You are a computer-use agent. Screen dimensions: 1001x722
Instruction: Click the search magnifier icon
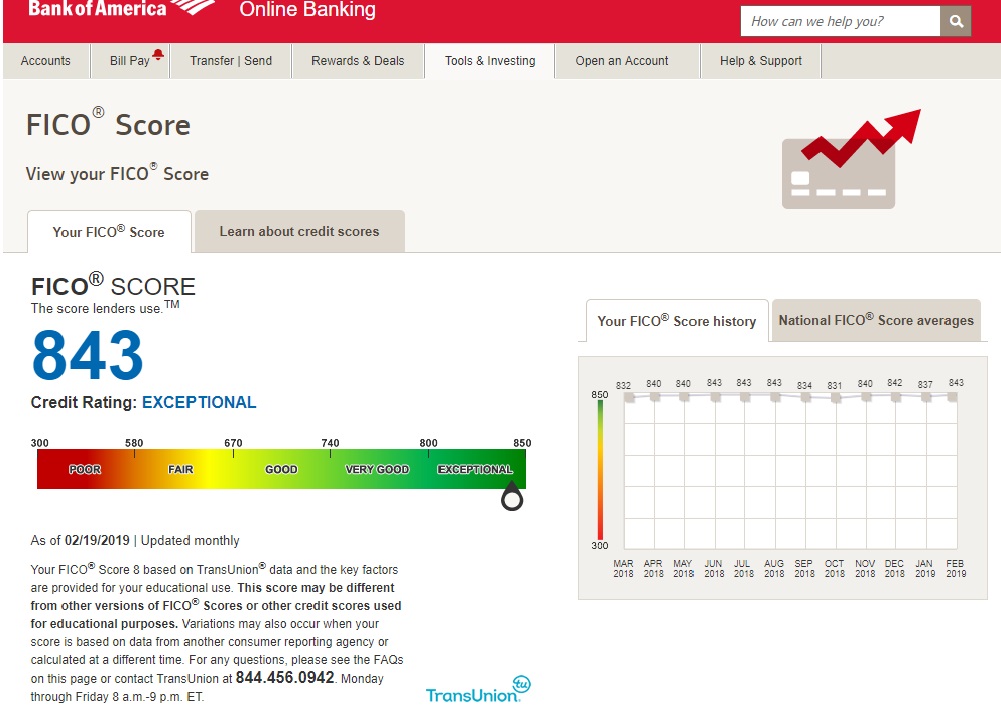pos(956,22)
